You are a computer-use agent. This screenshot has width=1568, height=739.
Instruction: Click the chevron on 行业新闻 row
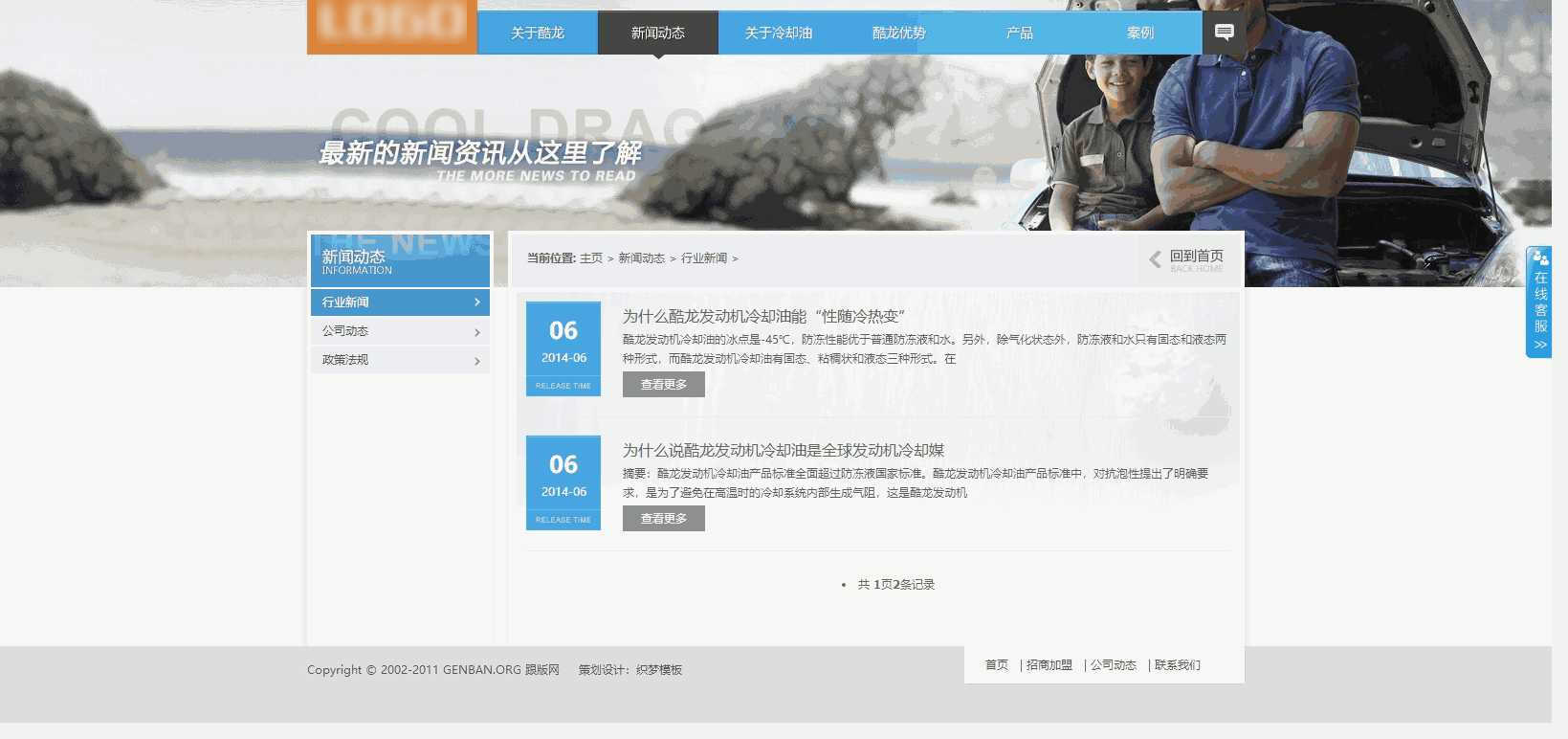pos(476,302)
